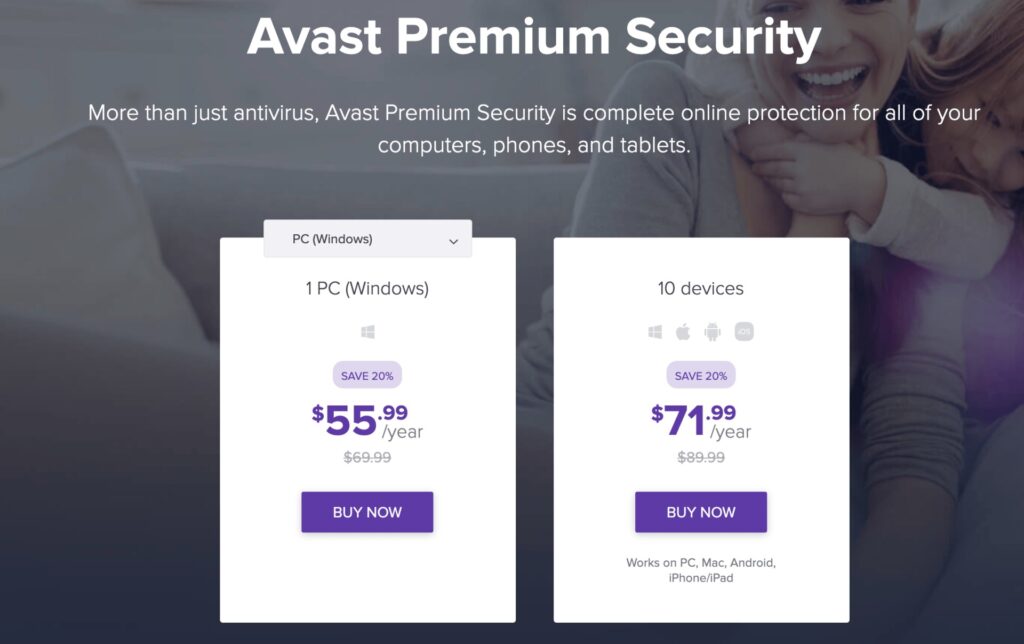Click BUY NOW for 10 devices plan

701,512
